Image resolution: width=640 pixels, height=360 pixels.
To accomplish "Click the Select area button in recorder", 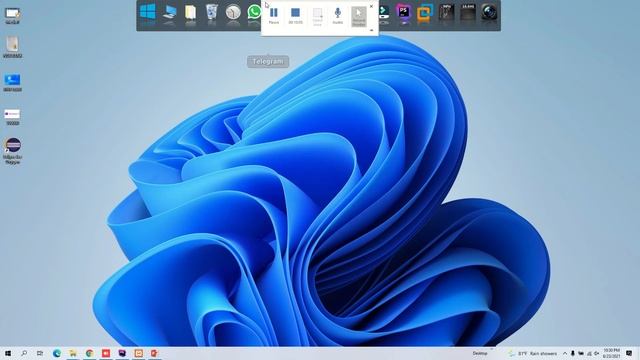I will point(317,17).
